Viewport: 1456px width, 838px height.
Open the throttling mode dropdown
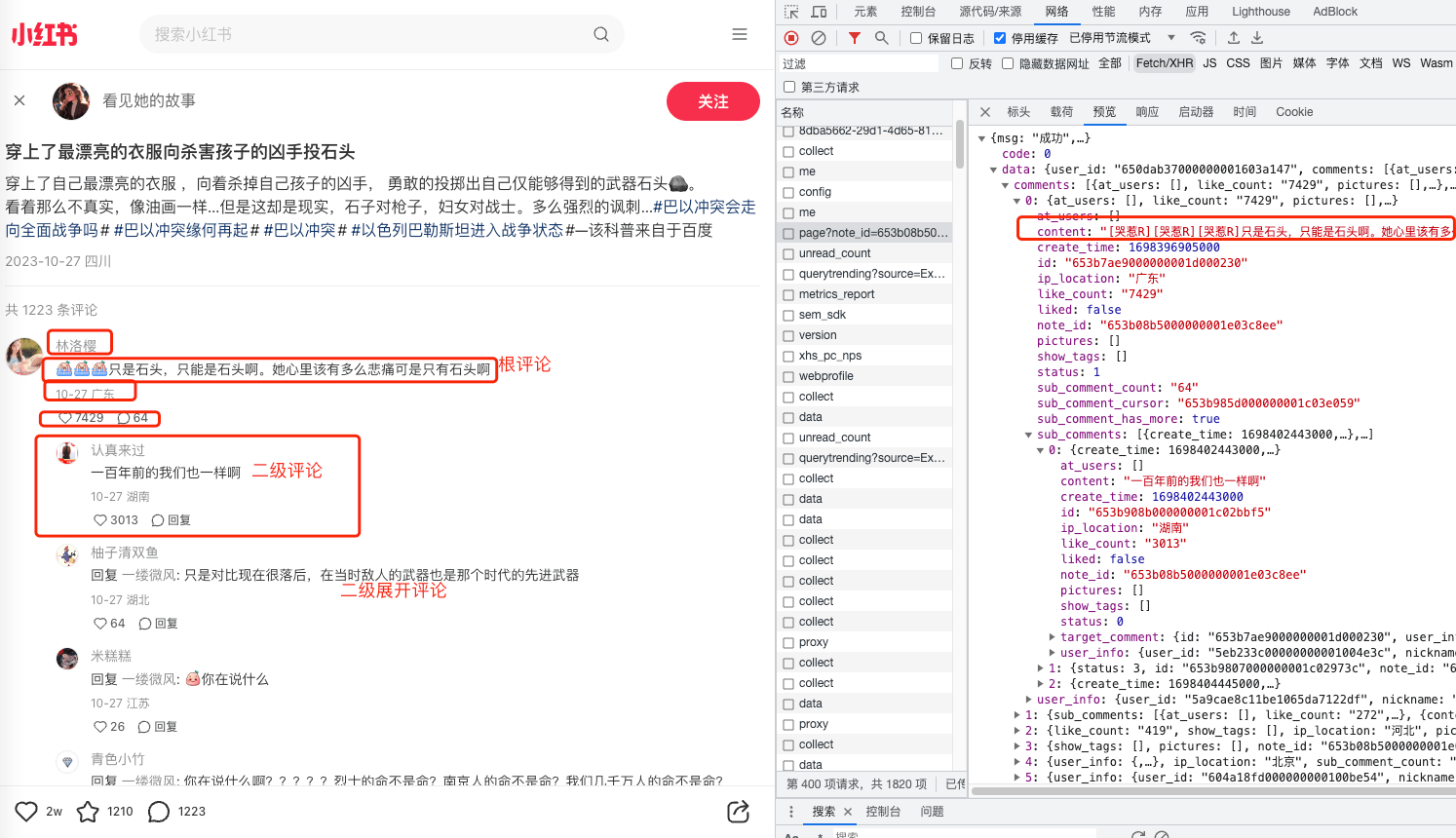pyautogui.click(x=1171, y=38)
